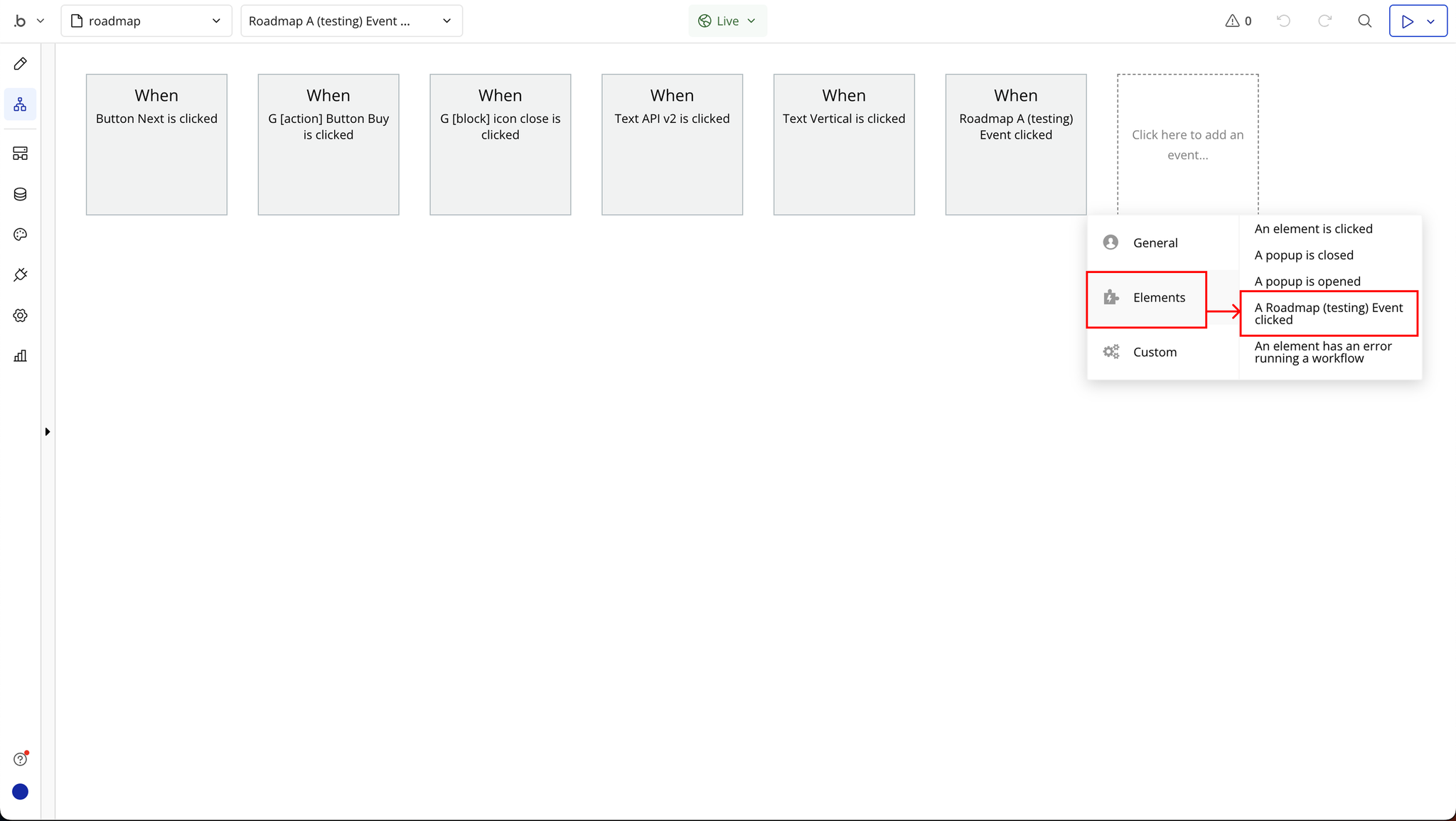The image size is (1456, 821).
Task: Open the Roadmap A (testing) Event workflow dropdown
Action: pos(351,21)
